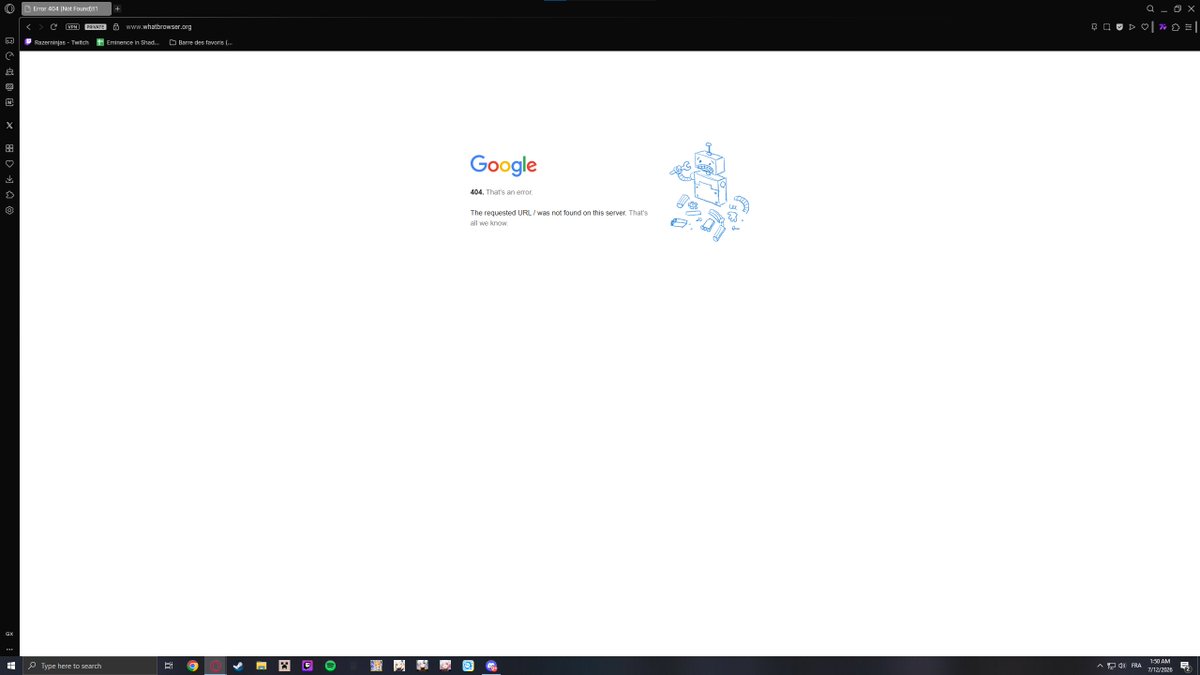Switch to Opera GX taskbar icon

[216, 665]
